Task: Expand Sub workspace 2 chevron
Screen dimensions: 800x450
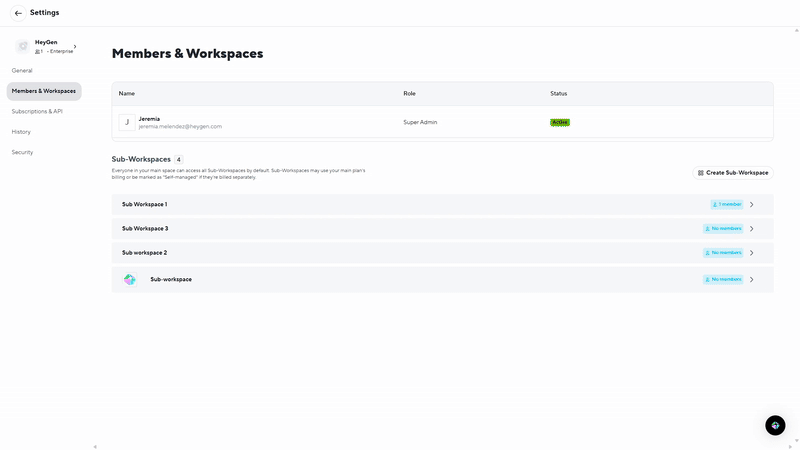Action: (752, 253)
